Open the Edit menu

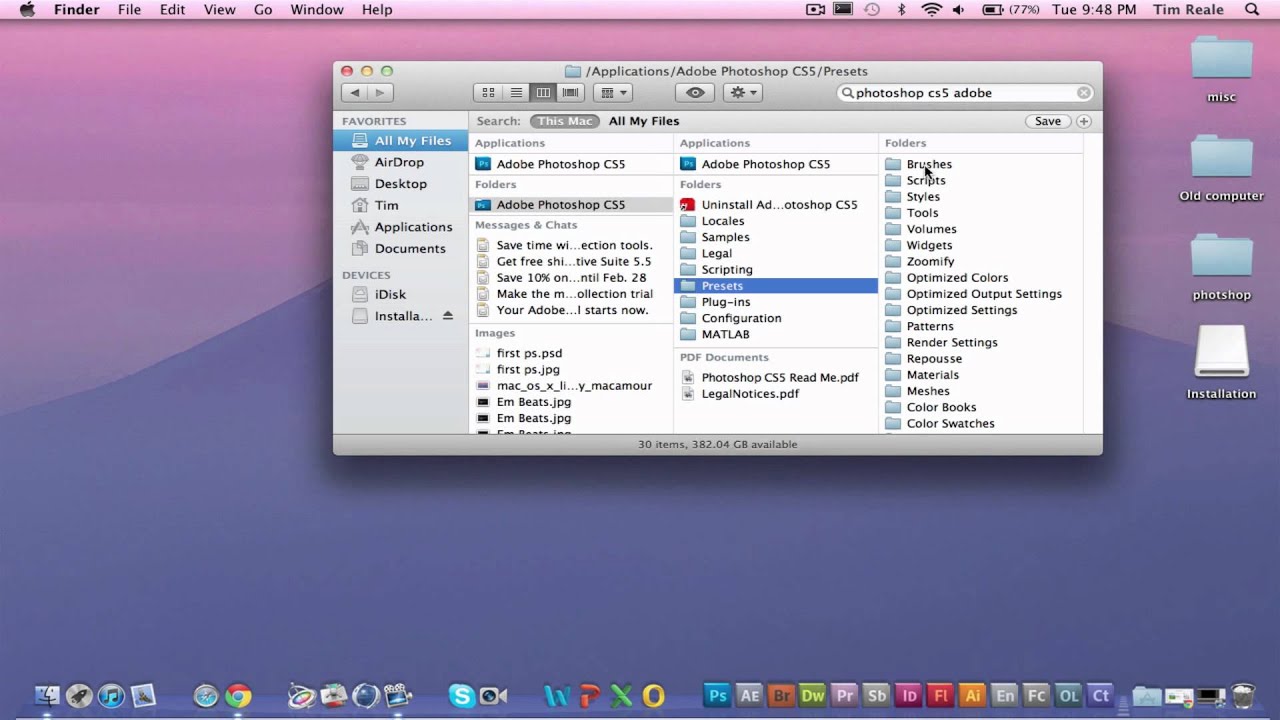[173, 9]
